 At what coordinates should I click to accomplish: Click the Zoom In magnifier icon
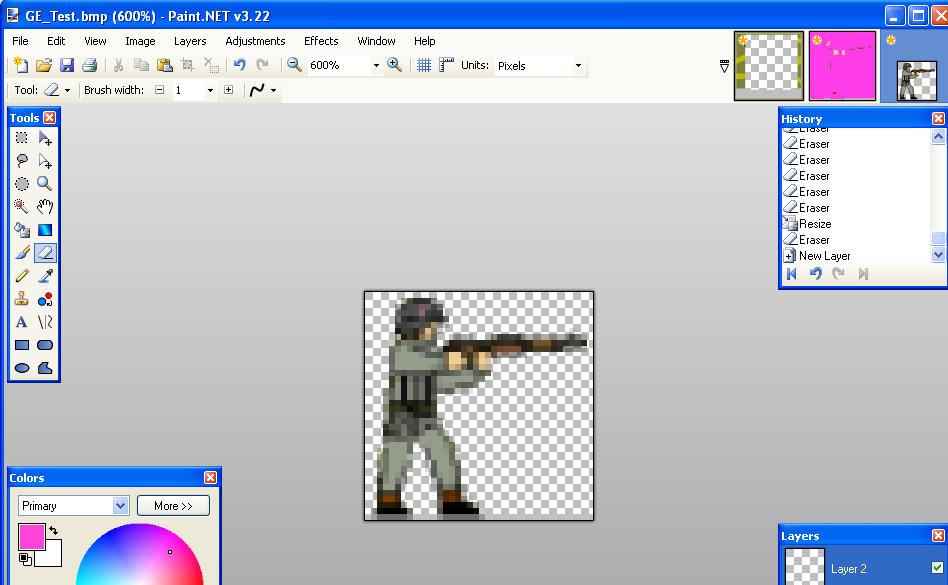point(394,65)
